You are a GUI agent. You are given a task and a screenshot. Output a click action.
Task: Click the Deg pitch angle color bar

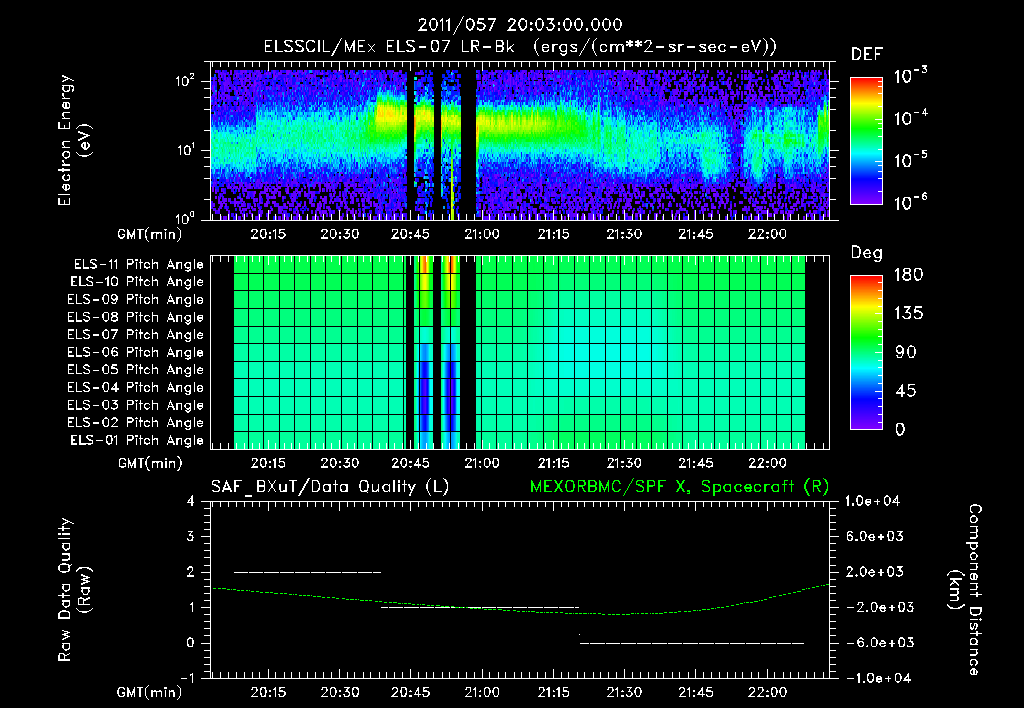pyautogui.click(x=866, y=352)
